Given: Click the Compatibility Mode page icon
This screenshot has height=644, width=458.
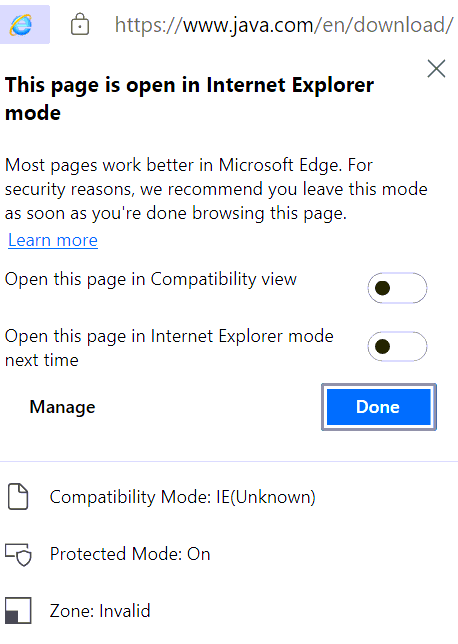Looking at the screenshot, I should pyautogui.click(x=18, y=497).
